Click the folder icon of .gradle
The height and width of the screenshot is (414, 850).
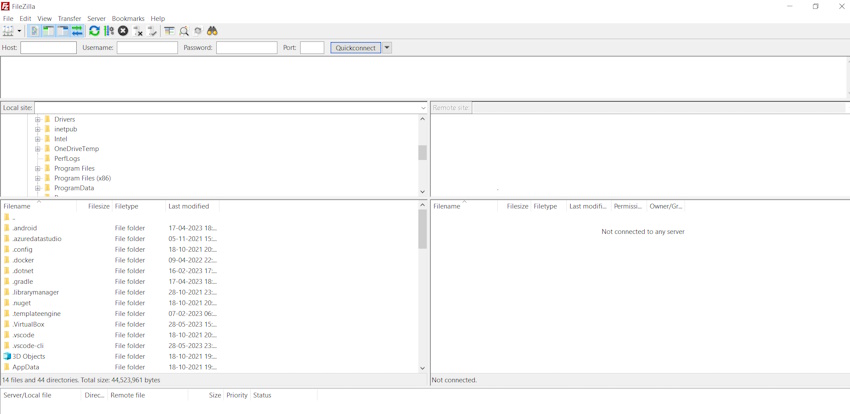[7, 281]
